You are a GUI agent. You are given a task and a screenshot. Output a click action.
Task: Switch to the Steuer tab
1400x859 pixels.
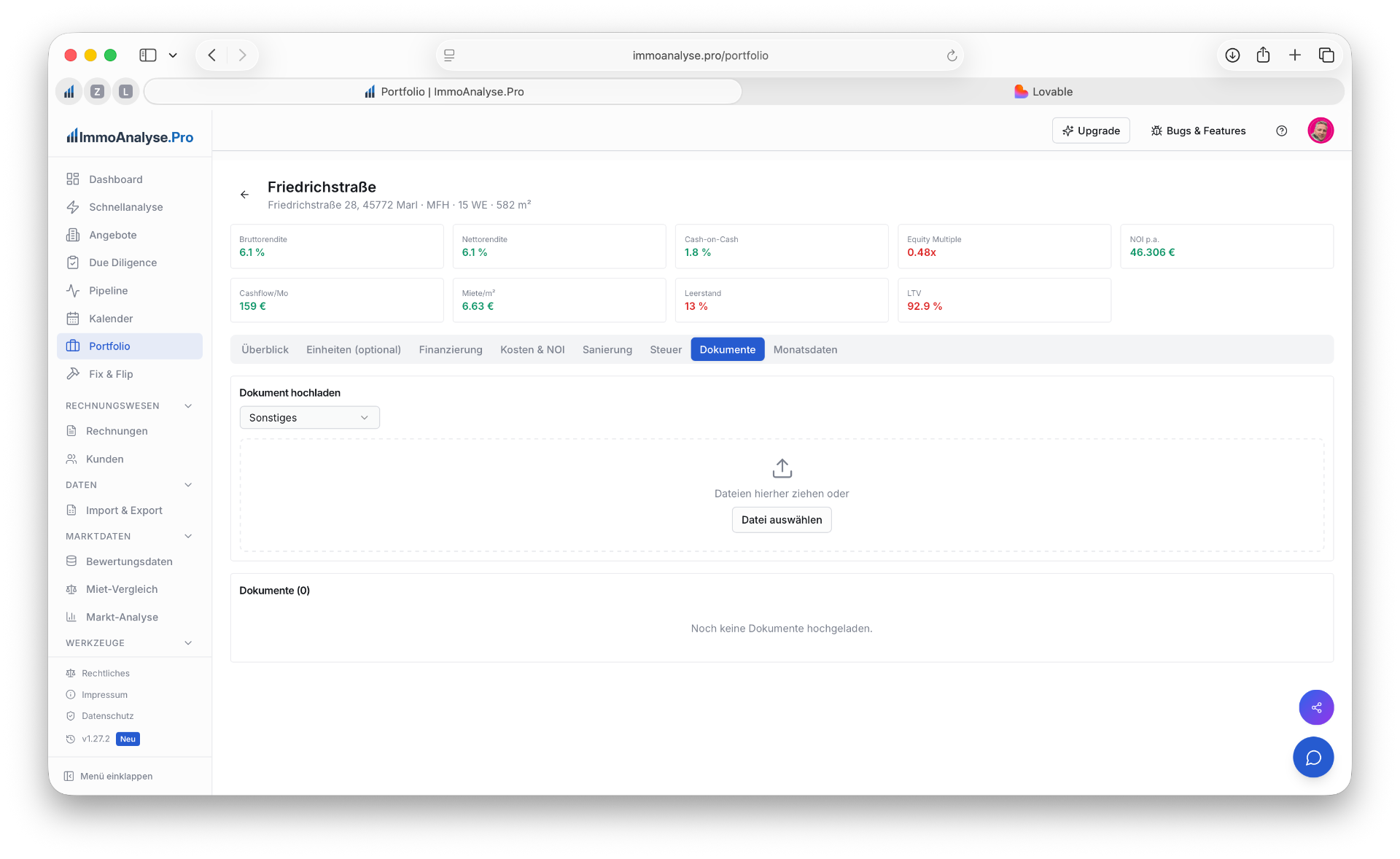666,350
